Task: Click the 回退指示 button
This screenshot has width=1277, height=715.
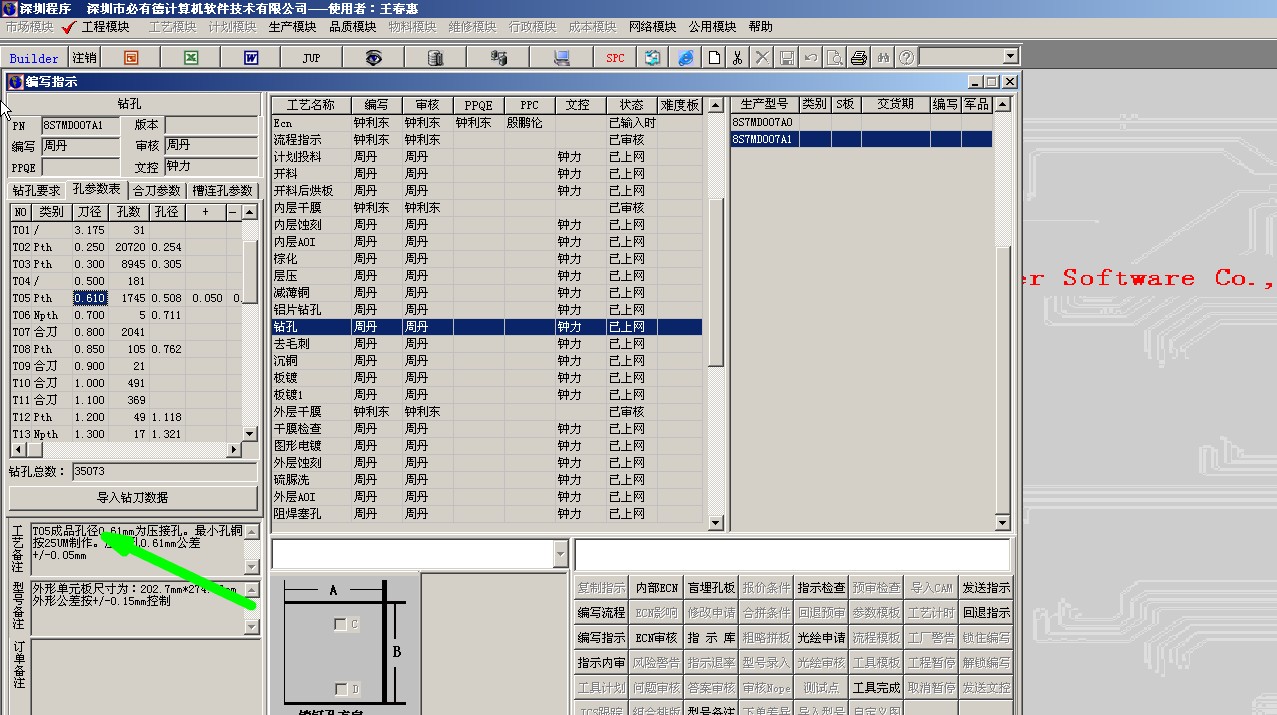Action: (986, 612)
